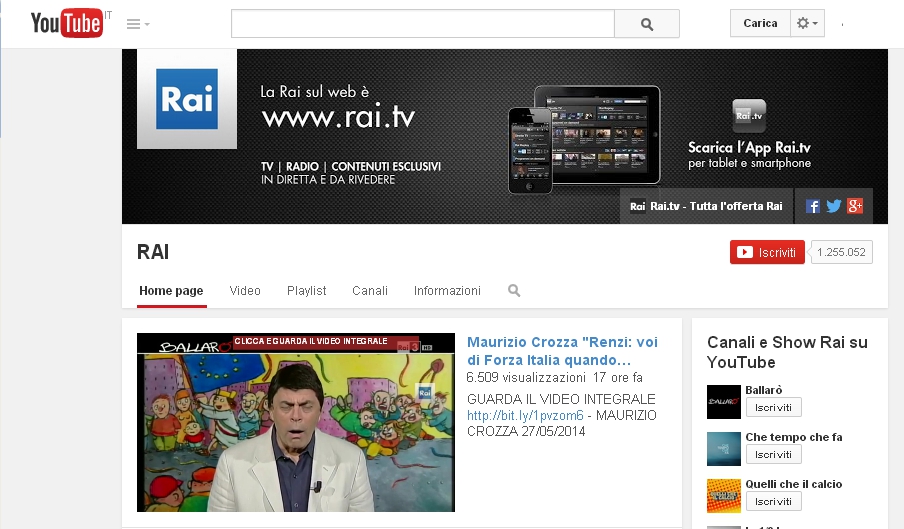Viewport: 904px width, 529px height.
Task: Switch to the Canali tab
Action: pos(370,291)
